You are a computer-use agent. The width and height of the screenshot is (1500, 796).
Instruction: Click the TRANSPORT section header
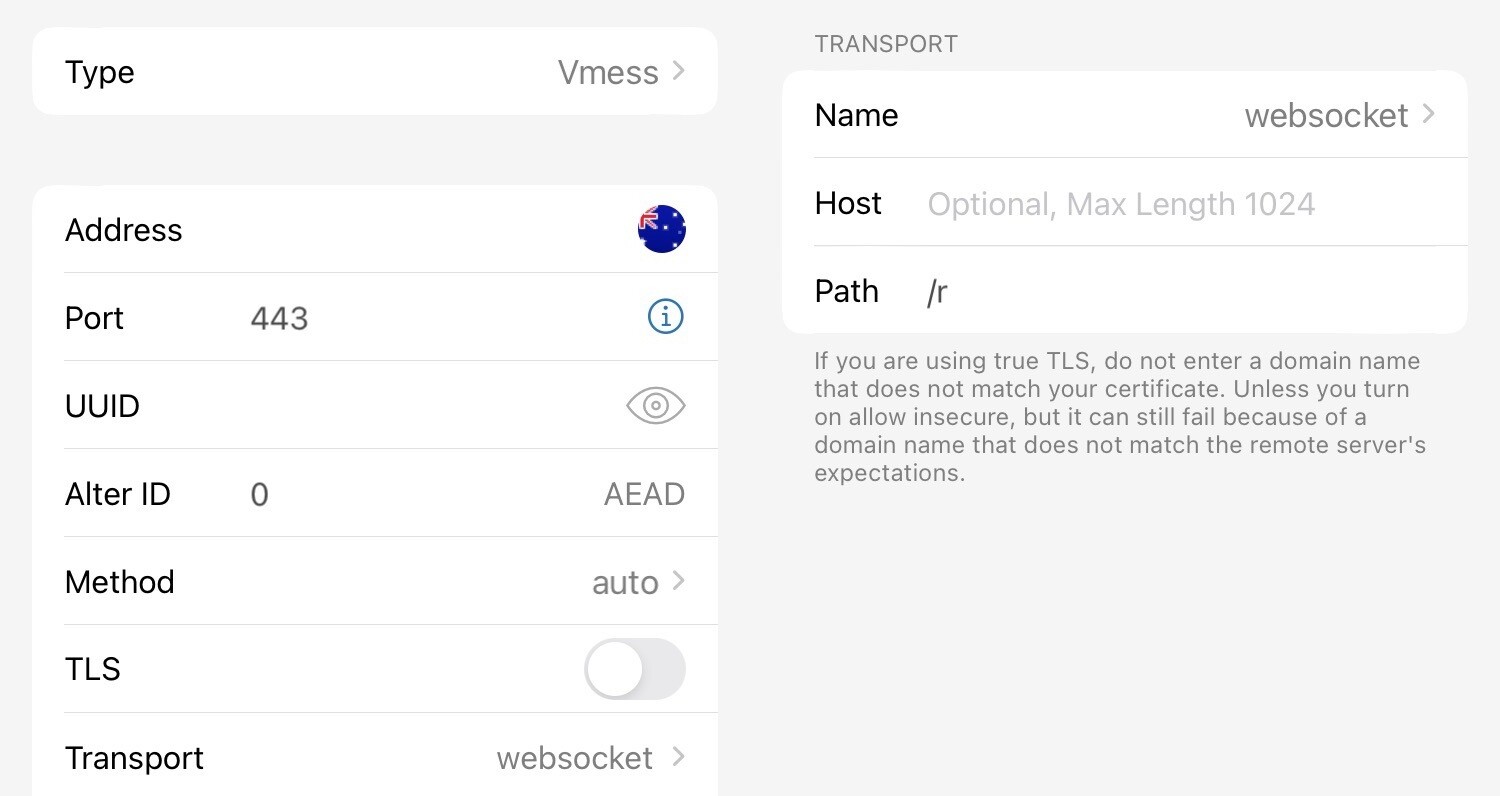885,44
